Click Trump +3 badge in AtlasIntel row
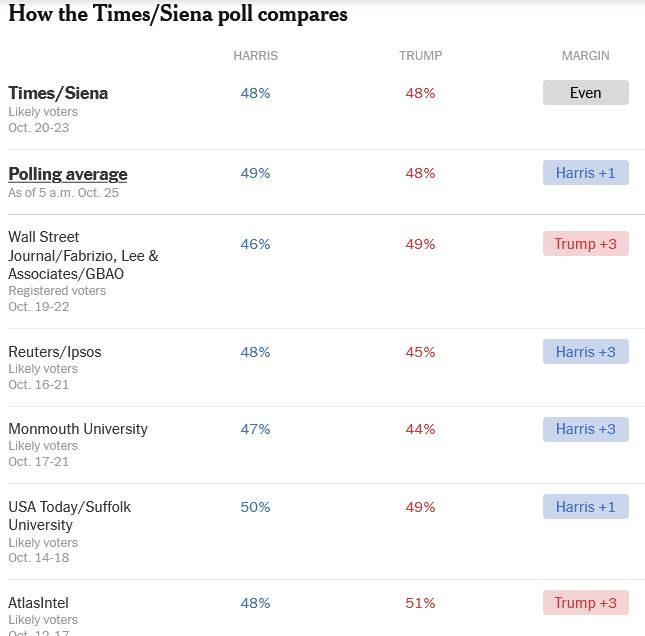 pyautogui.click(x=585, y=603)
